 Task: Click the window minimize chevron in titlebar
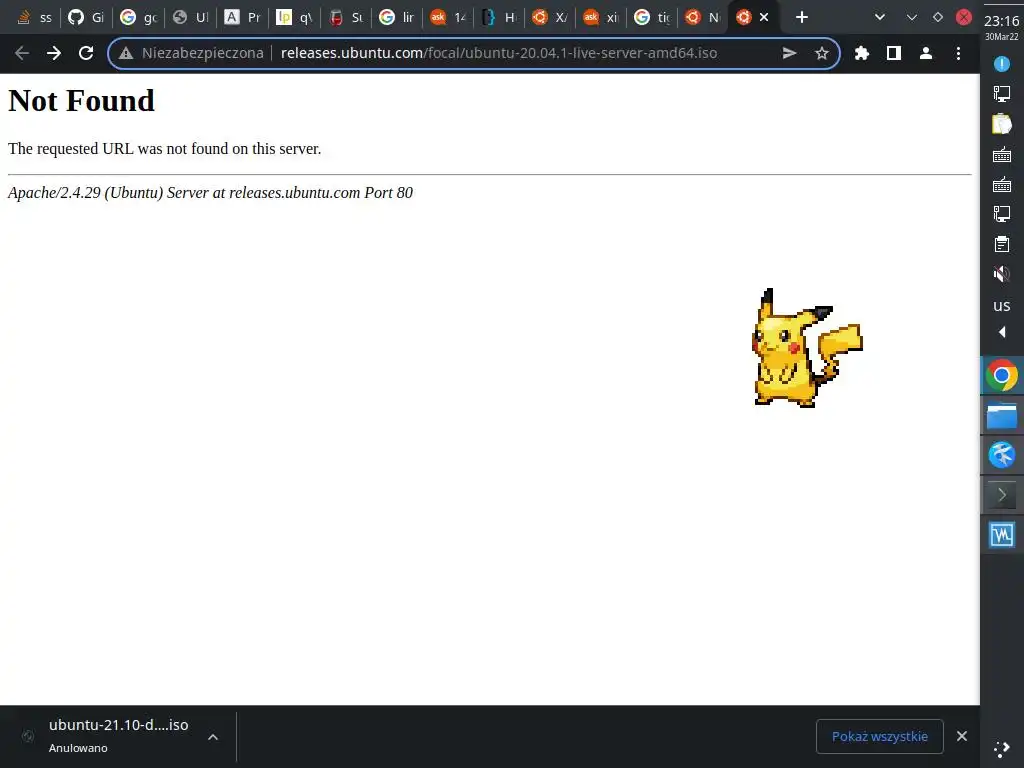[x=912, y=17]
